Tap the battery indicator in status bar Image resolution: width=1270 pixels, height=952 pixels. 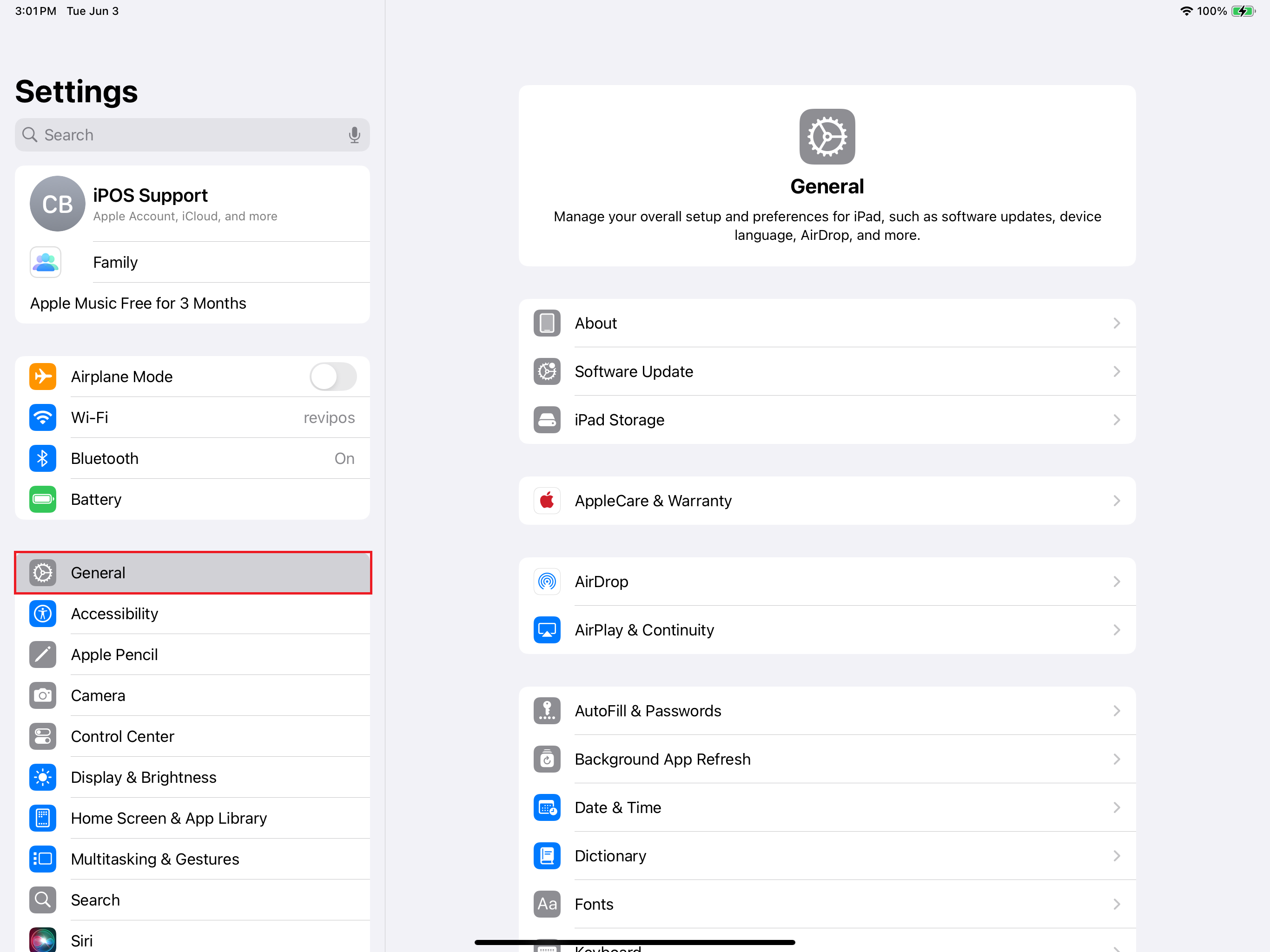point(1244,11)
